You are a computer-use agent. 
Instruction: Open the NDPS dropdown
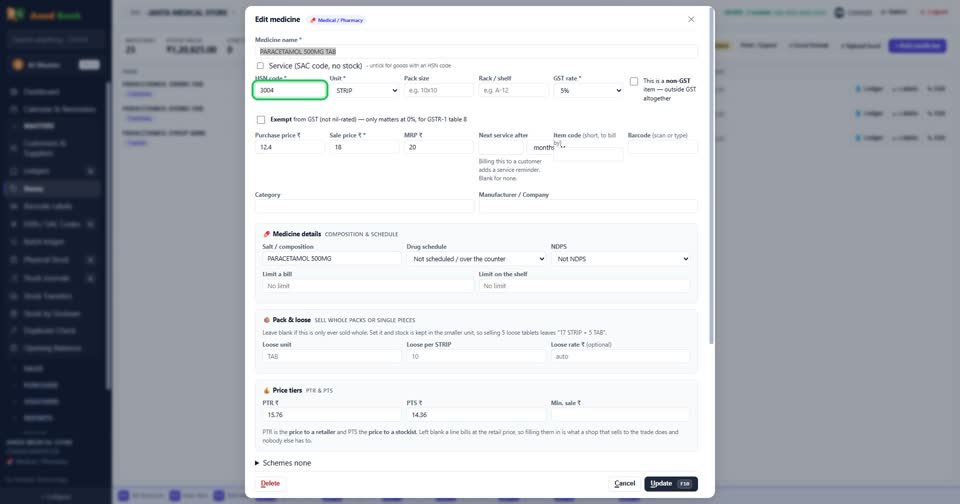(620, 259)
